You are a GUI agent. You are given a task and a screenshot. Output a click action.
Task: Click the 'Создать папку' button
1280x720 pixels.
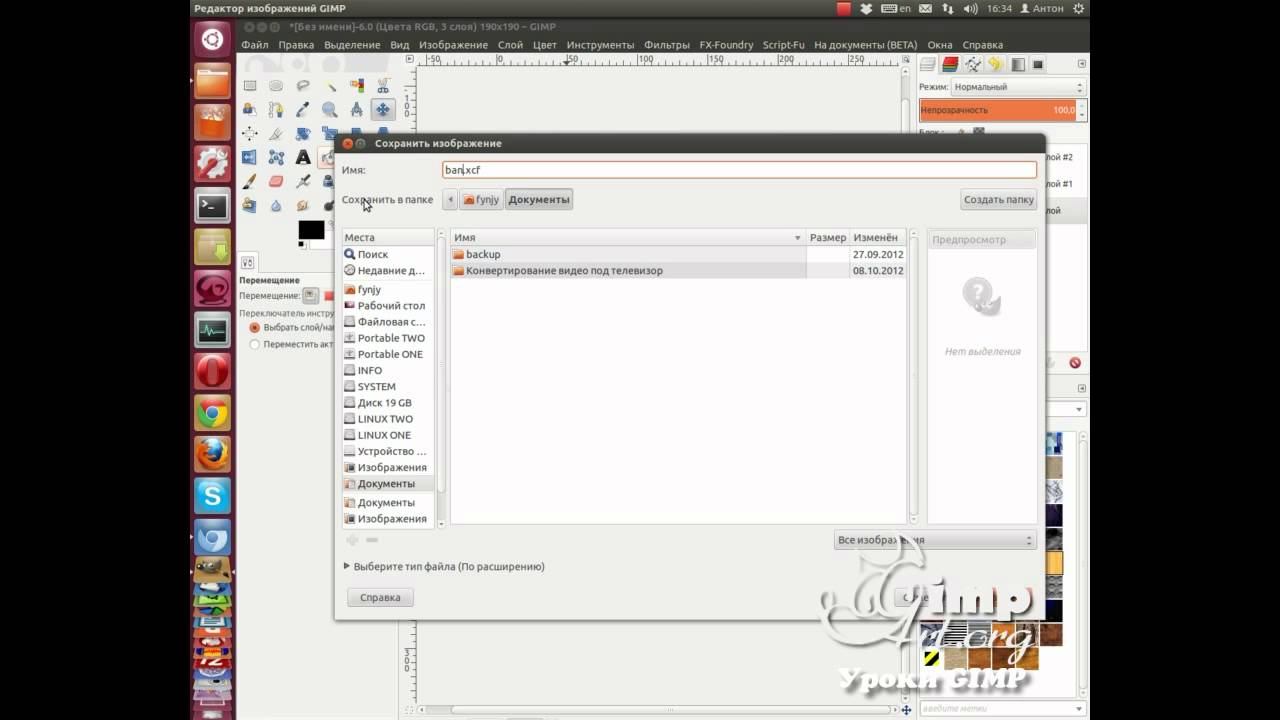pyautogui.click(x=998, y=200)
